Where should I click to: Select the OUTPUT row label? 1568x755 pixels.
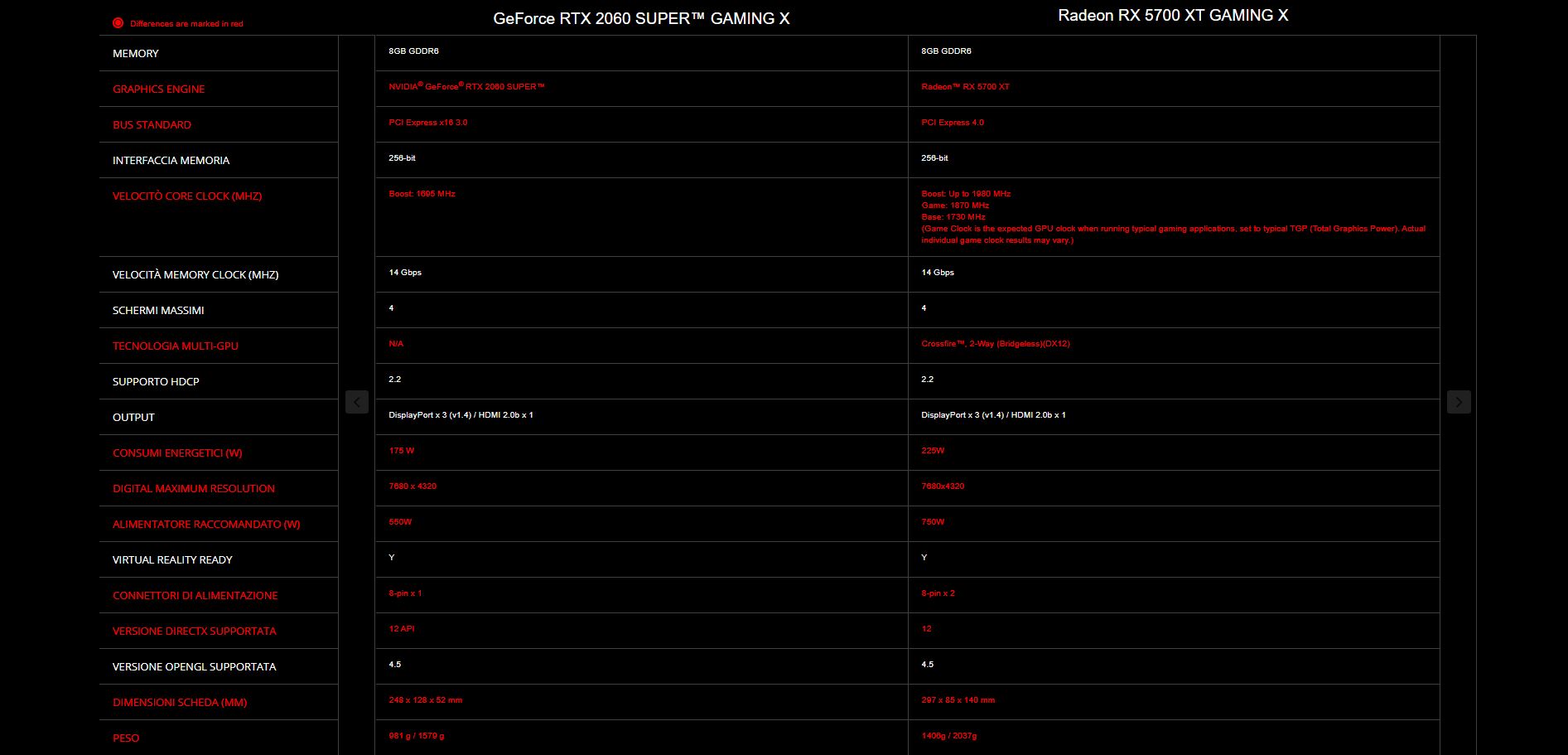(133, 417)
